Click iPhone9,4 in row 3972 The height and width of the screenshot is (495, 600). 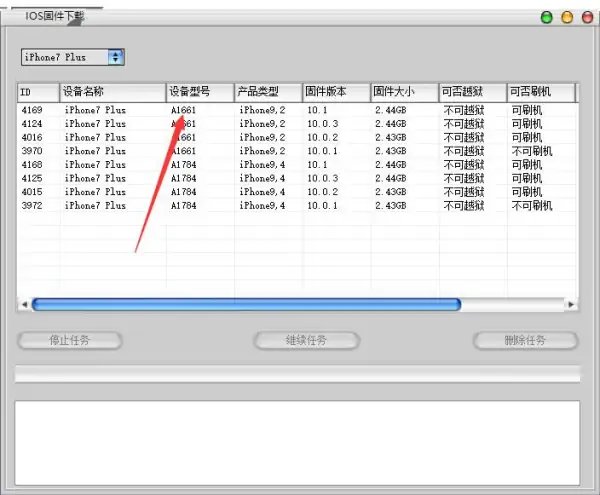262,206
